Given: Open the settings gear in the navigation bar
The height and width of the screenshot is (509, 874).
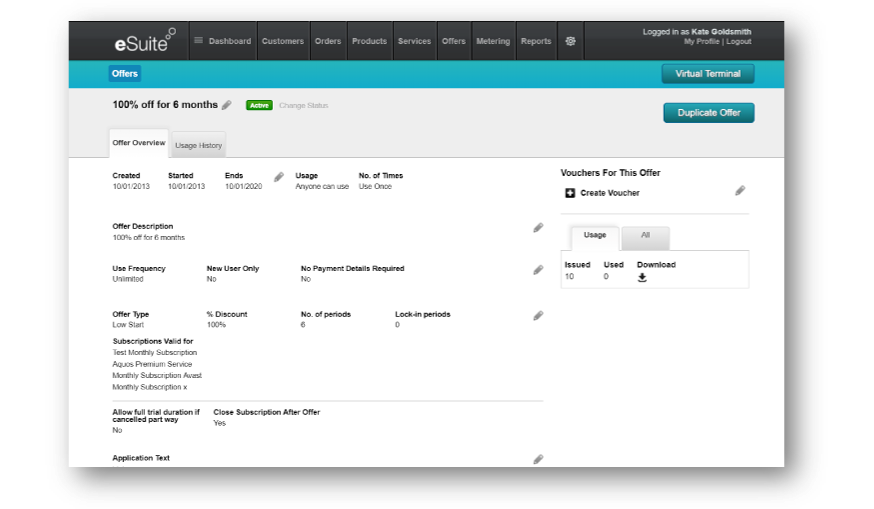Looking at the screenshot, I should pos(570,41).
